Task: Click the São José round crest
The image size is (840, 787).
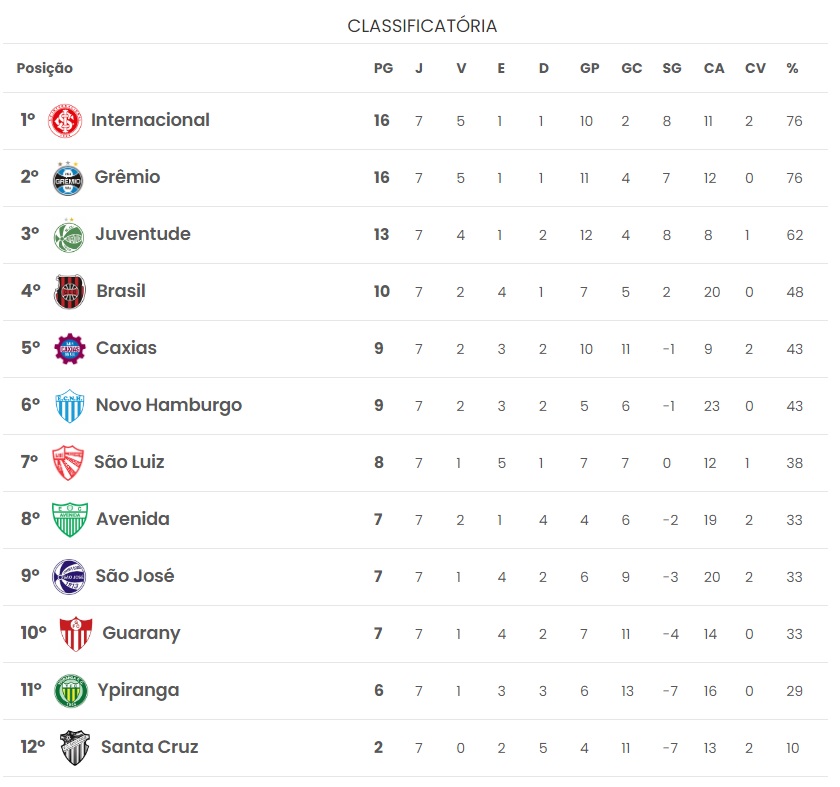Action: (69, 576)
